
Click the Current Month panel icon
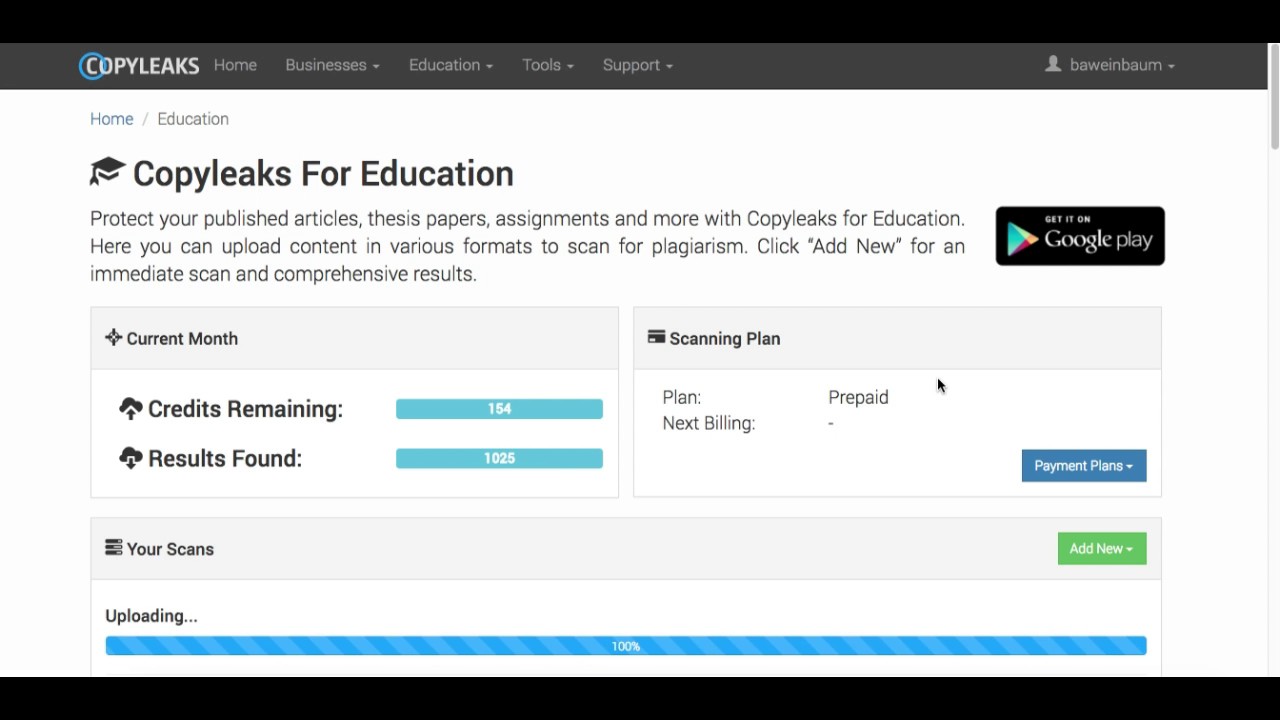[113, 338]
